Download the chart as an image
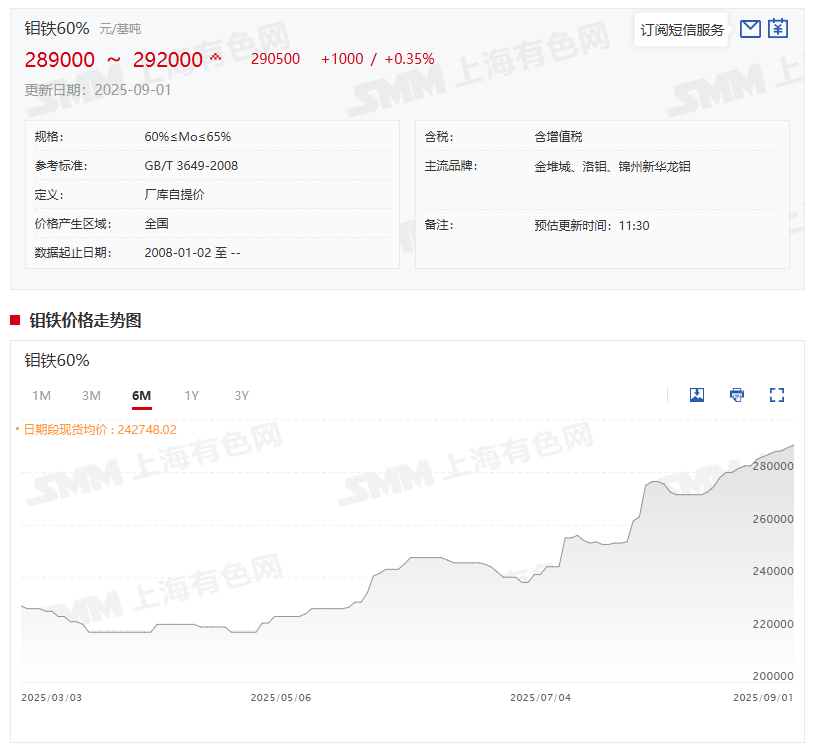The image size is (817, 751). 697,395
